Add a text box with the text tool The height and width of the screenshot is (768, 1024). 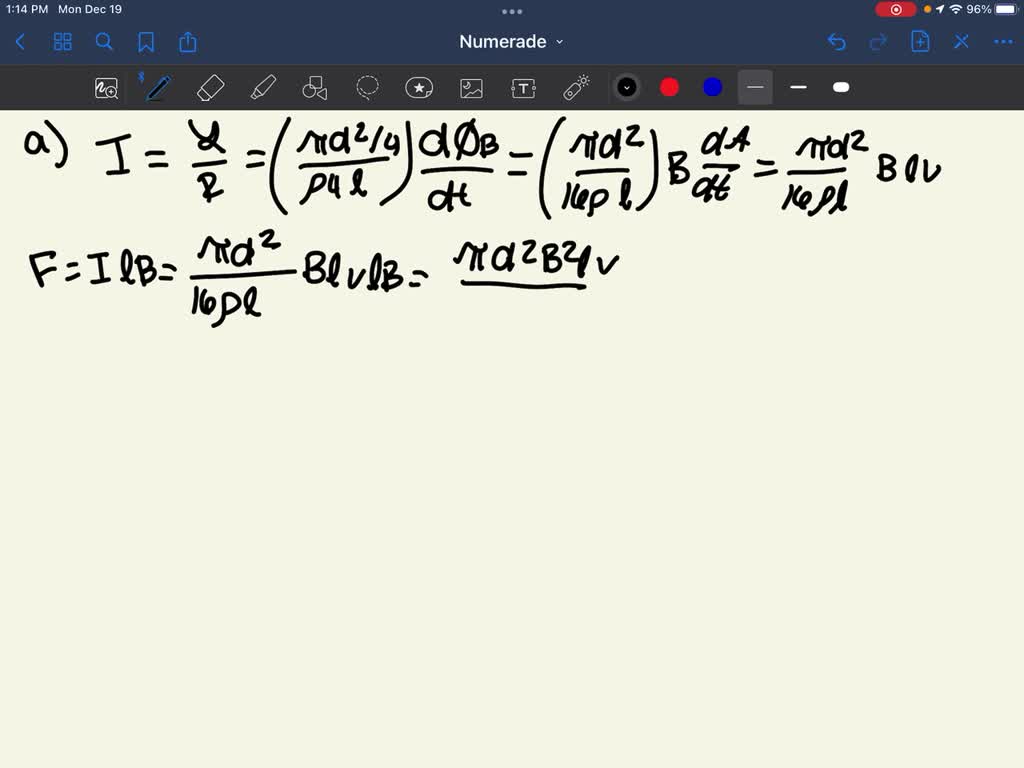[x=523, y=88]
